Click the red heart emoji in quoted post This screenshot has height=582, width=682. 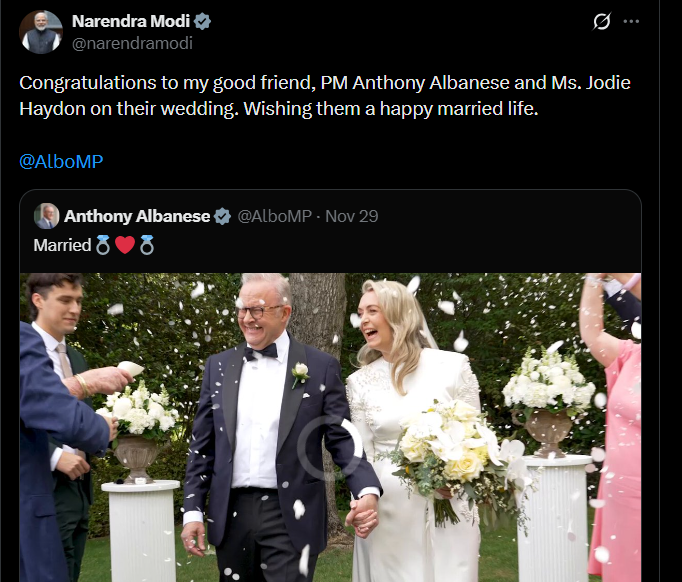click(x=125, y=245)
